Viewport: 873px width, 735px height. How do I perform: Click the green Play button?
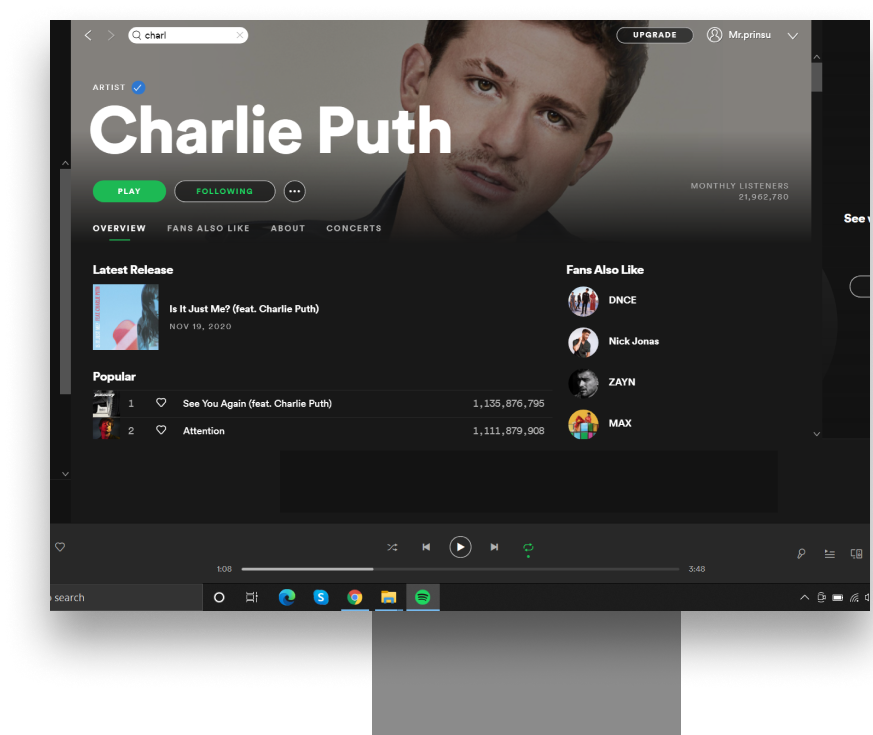129,191
